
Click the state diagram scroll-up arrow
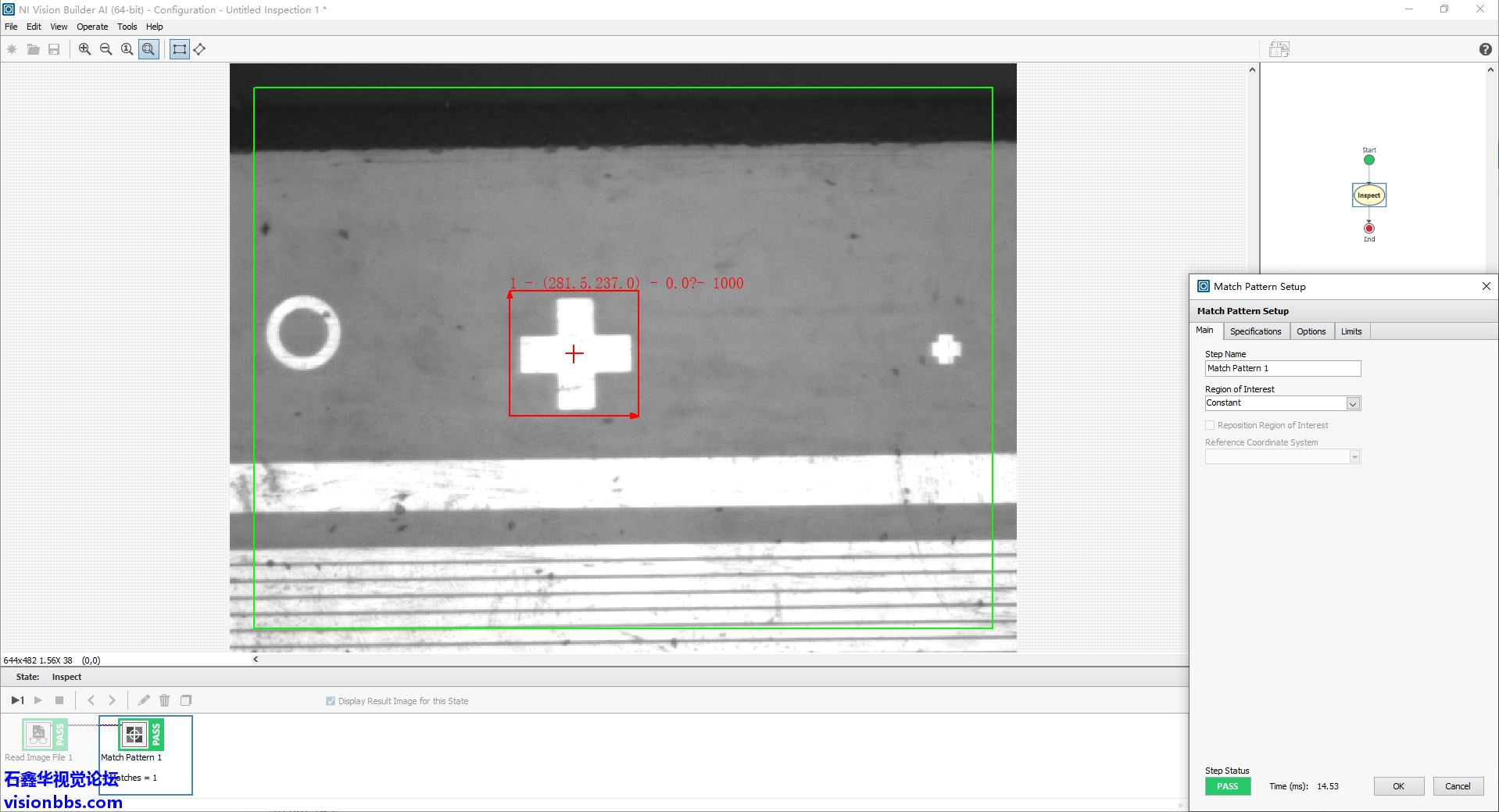tap(1491, 70)
